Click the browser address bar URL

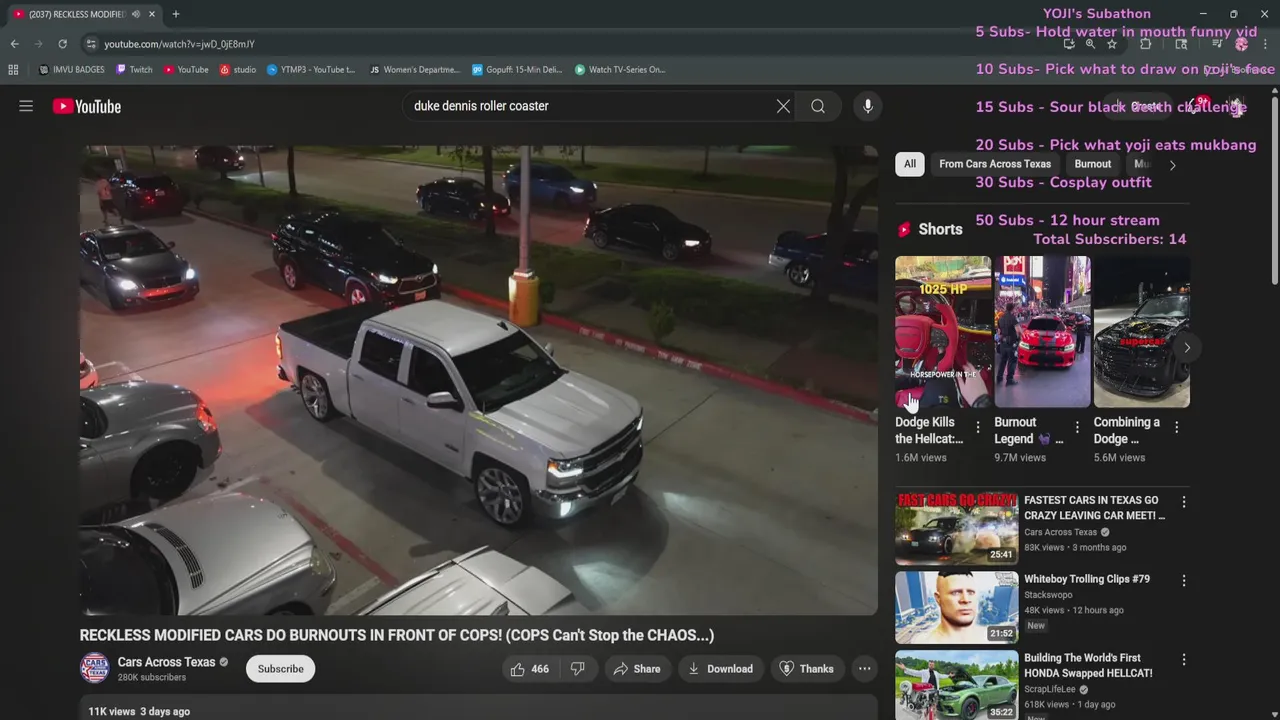point(179,44)
